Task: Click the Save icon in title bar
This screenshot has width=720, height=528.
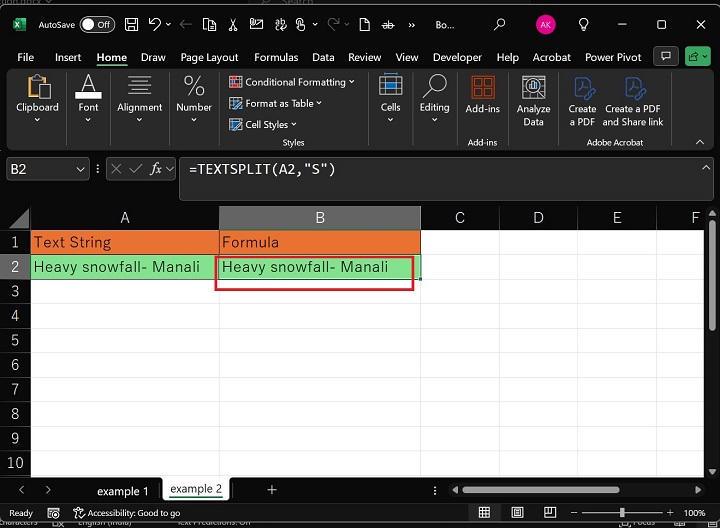Action: [x=131, y=24]
